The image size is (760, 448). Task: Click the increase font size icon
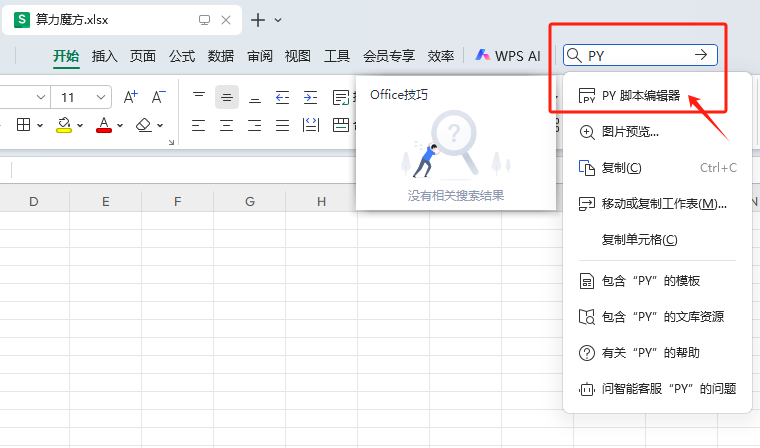point(130,97)
